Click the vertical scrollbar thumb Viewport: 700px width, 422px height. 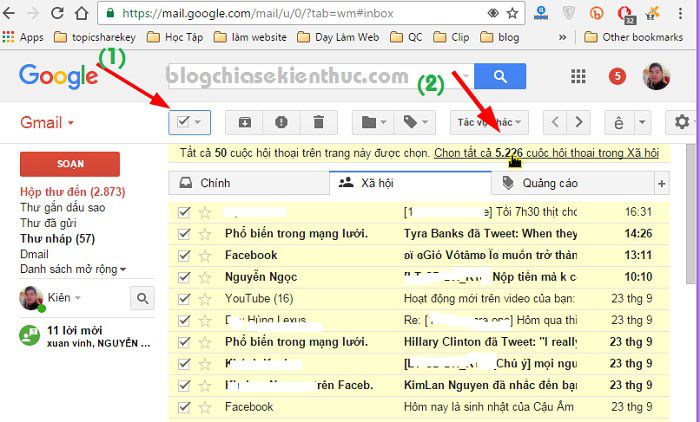coord(691,213)
